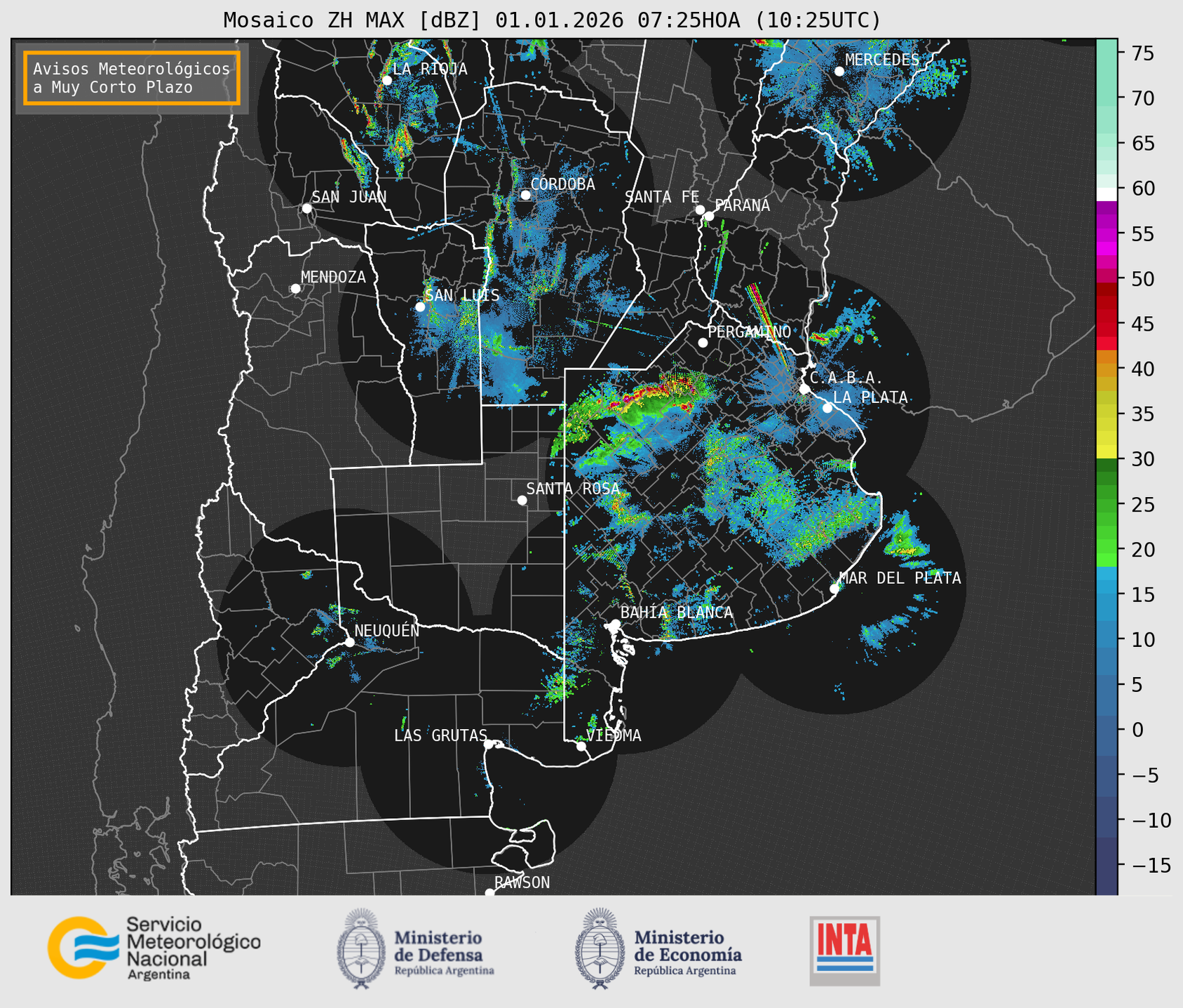Image resolution: width=1183 pixels, height=1008 pixels.
Task: Click the Santa Rosa city marker dot
Action: click(522, 500)
